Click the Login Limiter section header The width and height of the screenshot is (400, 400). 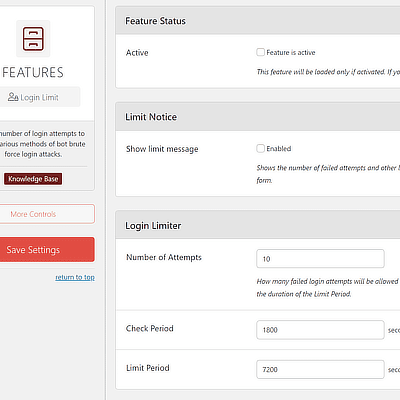click(258, 225)
